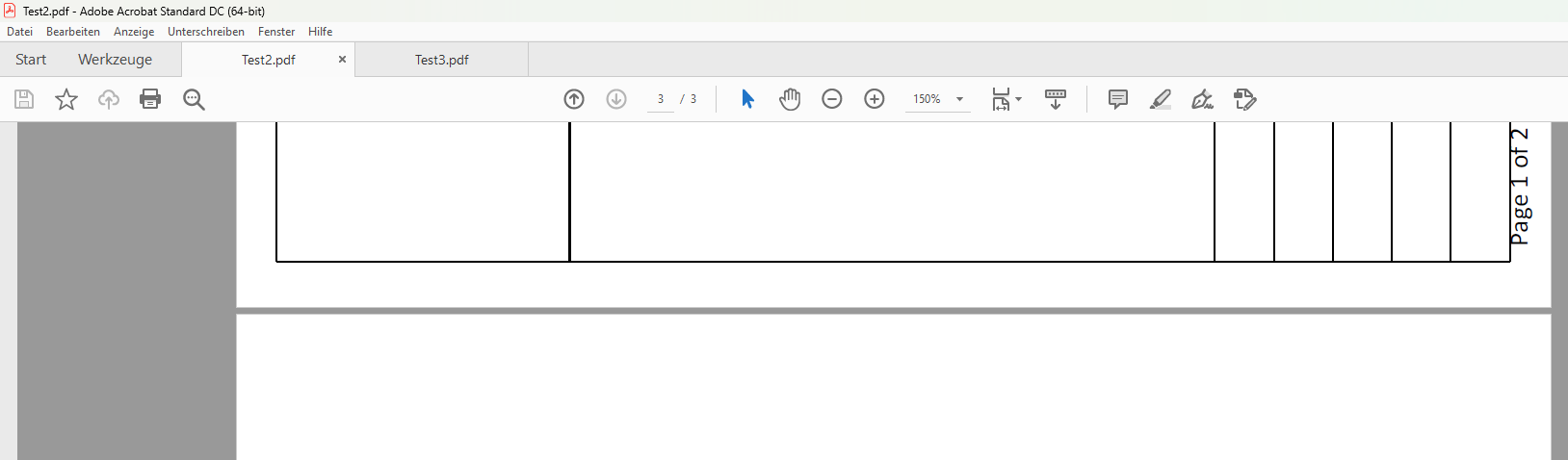The image size is (1568, 460).
Task: Open the Bearbeiten menu
Action: pyautogui.click(x=73, y=32)
